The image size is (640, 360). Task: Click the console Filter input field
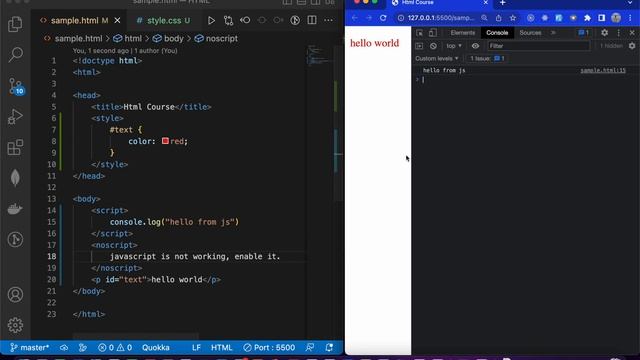tap(538, 46)
